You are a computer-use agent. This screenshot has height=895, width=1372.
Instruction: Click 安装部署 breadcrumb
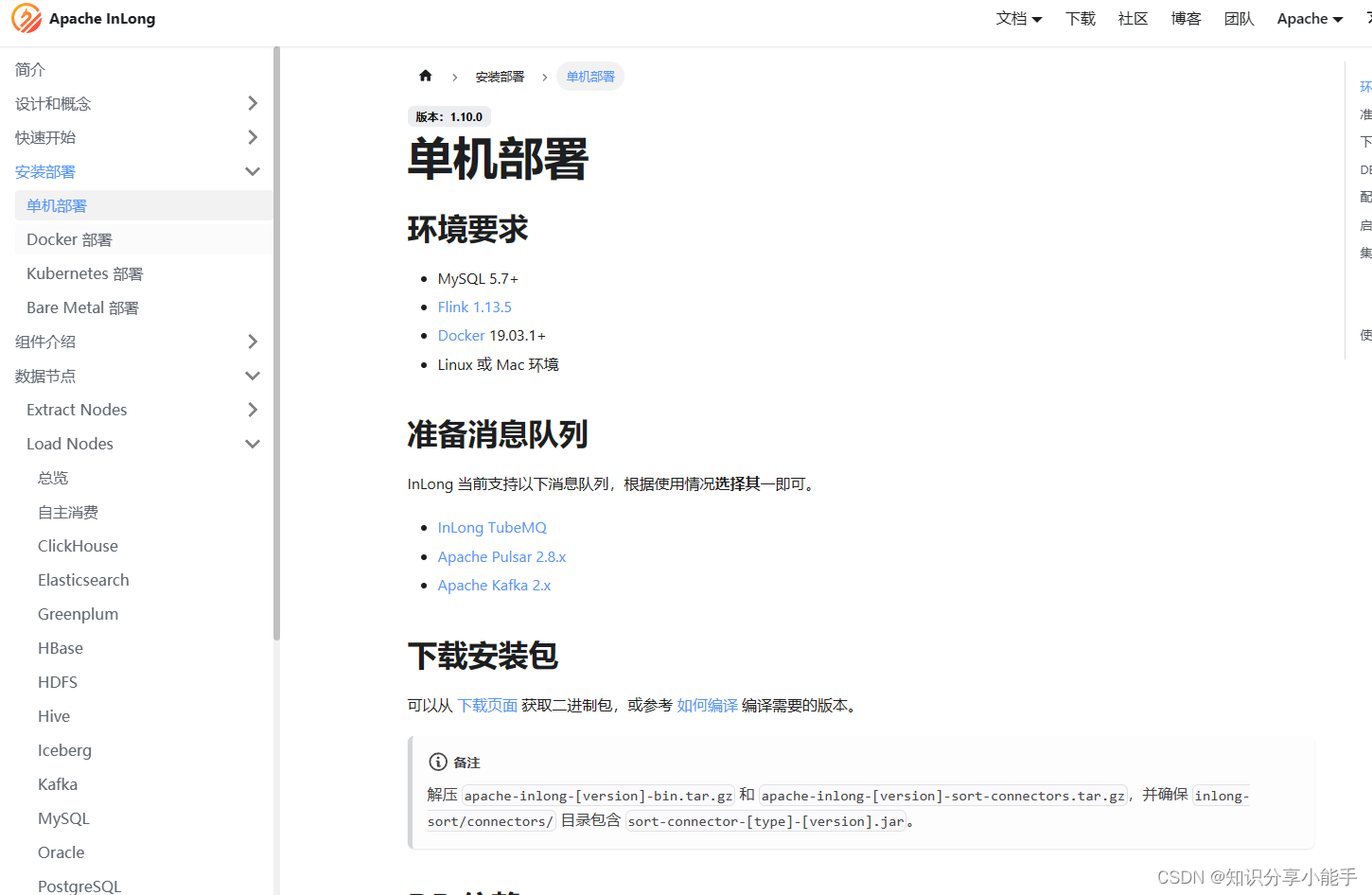[x=500, y=77]
